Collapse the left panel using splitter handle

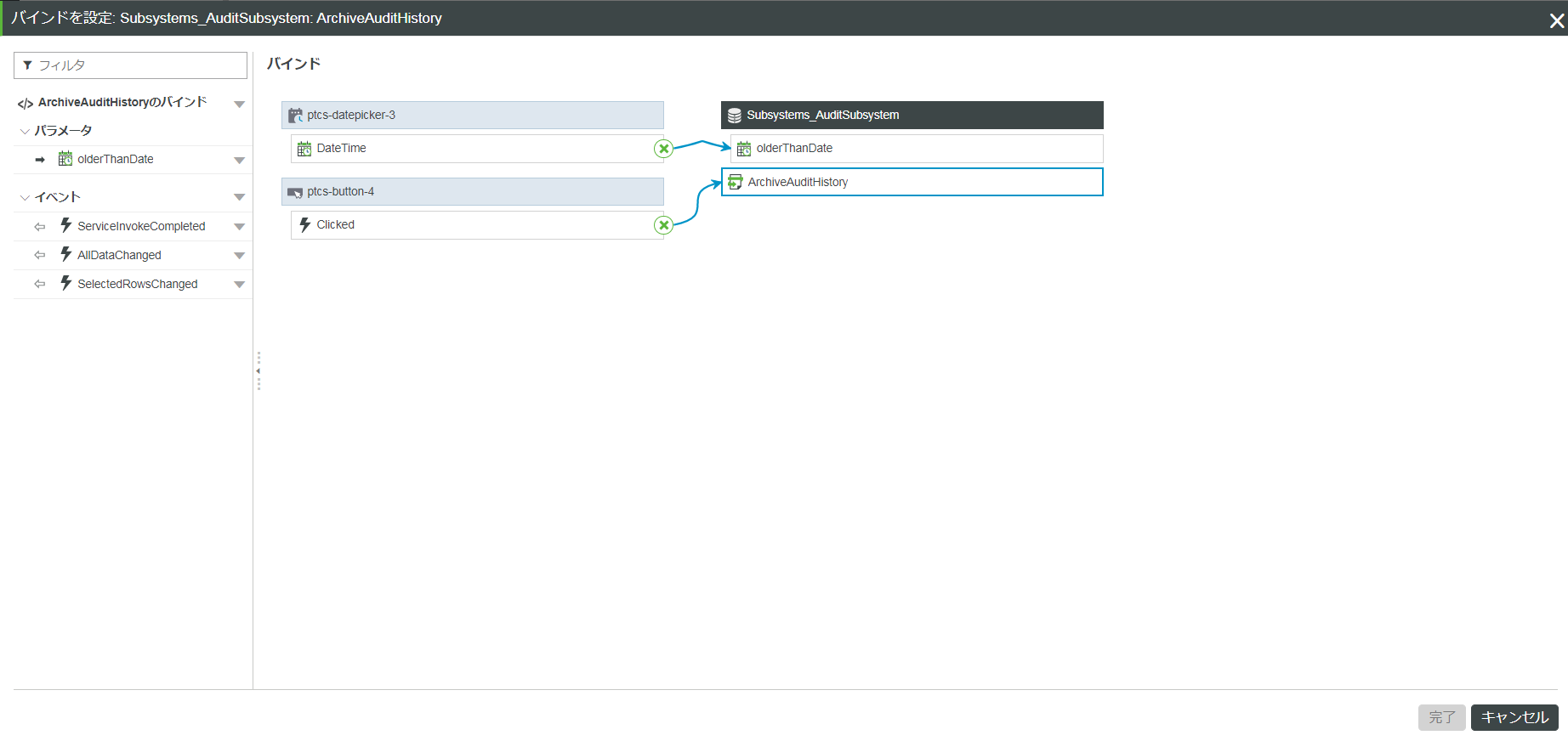[258, 371]
